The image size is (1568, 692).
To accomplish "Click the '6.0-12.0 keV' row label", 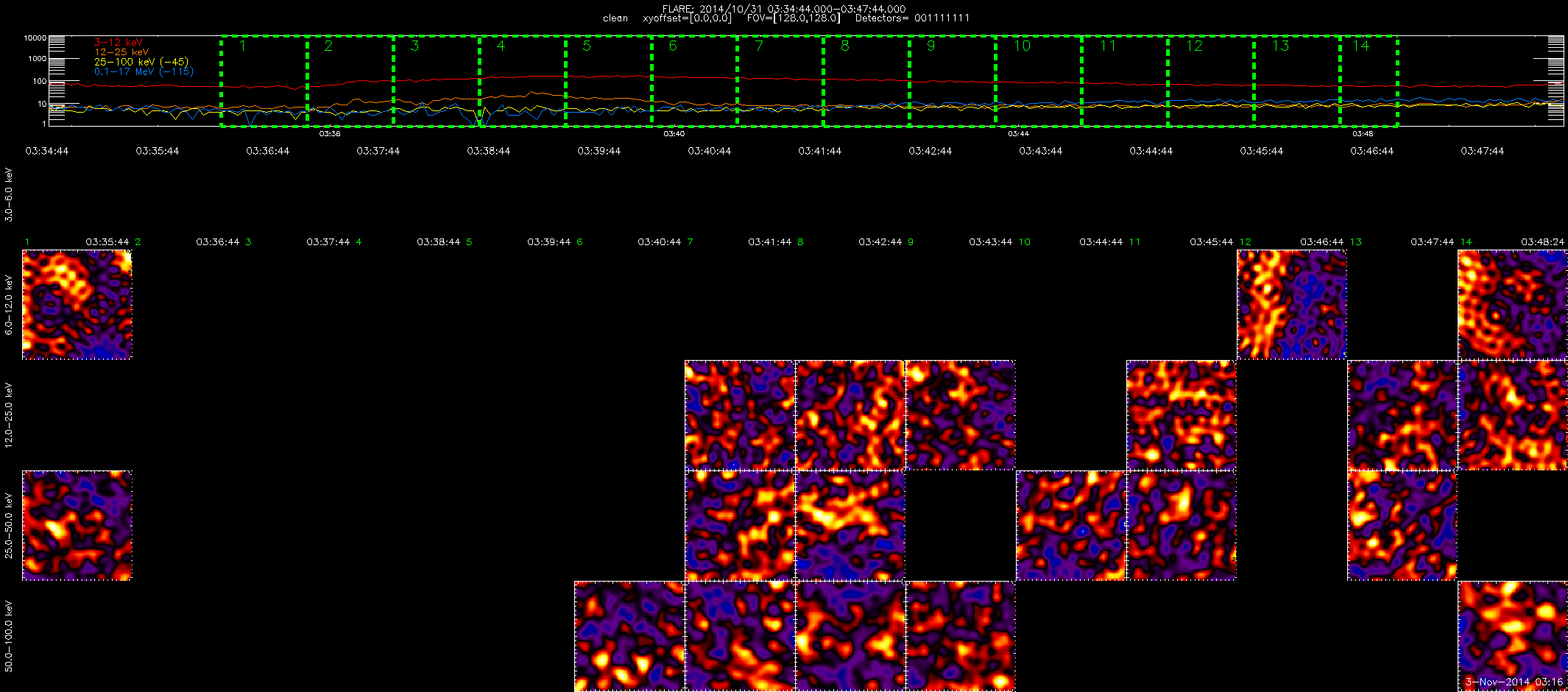I will [x=9, y=305].
